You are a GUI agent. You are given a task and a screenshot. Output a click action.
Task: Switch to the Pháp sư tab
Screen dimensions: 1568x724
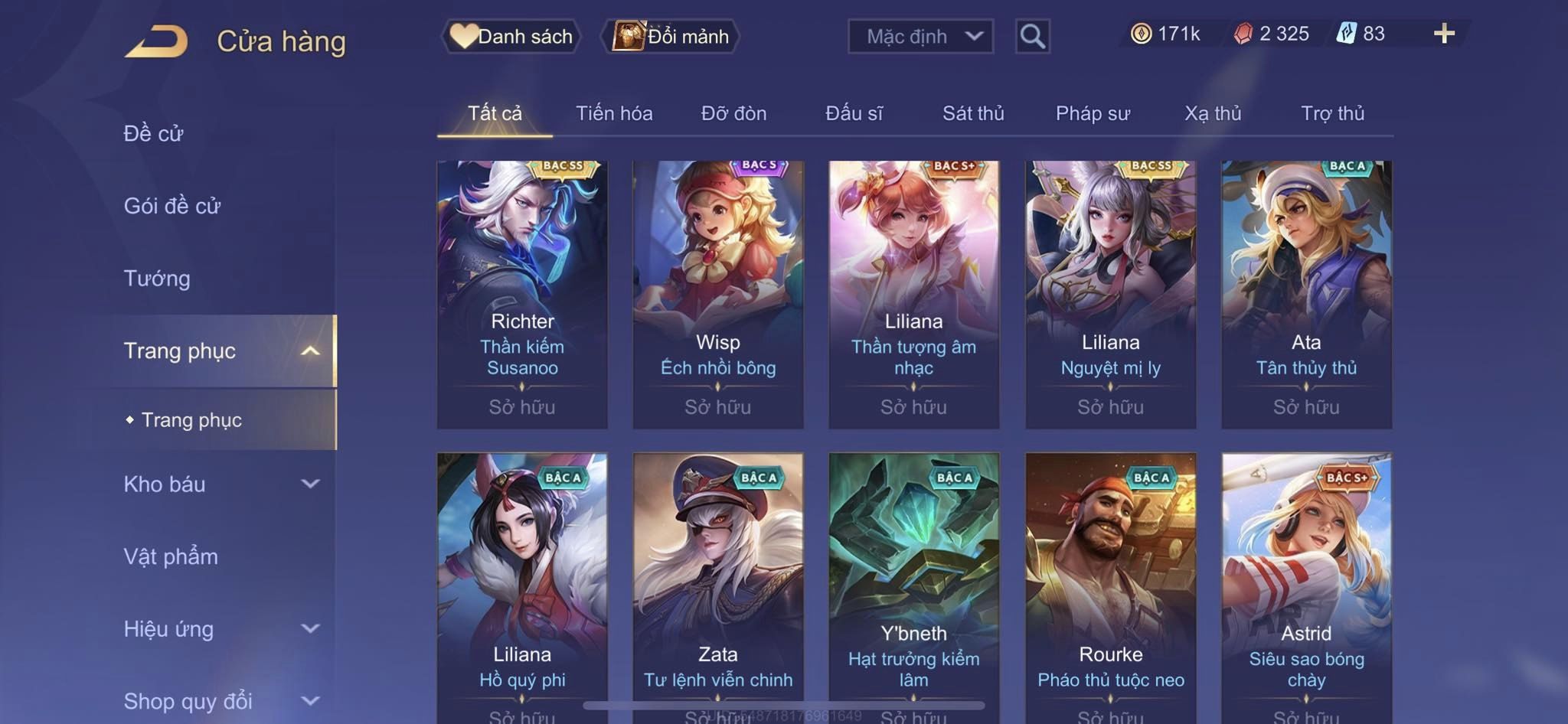1093,113
